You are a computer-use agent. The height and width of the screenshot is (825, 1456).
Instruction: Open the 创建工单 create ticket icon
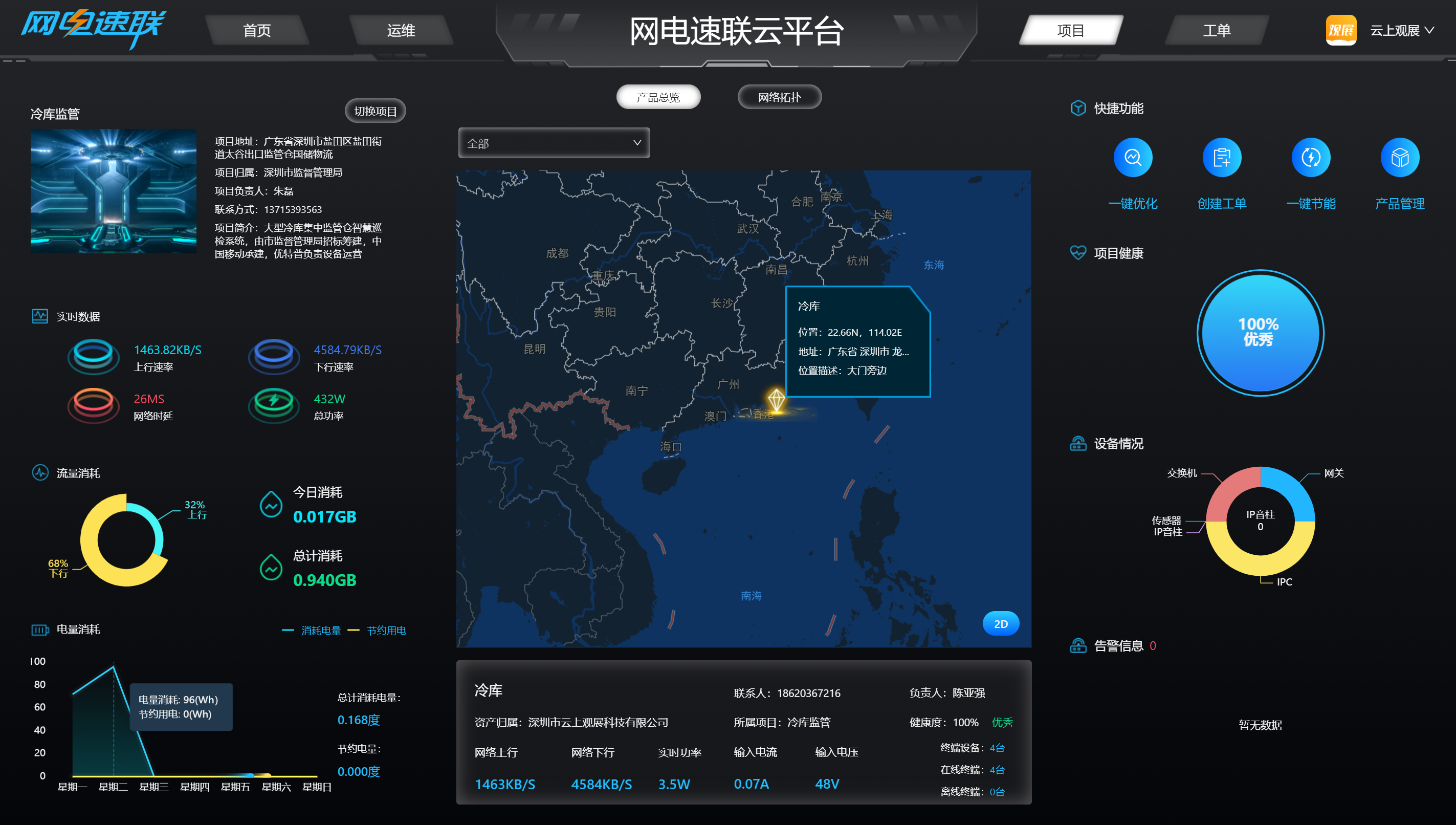pos(1222,158)
